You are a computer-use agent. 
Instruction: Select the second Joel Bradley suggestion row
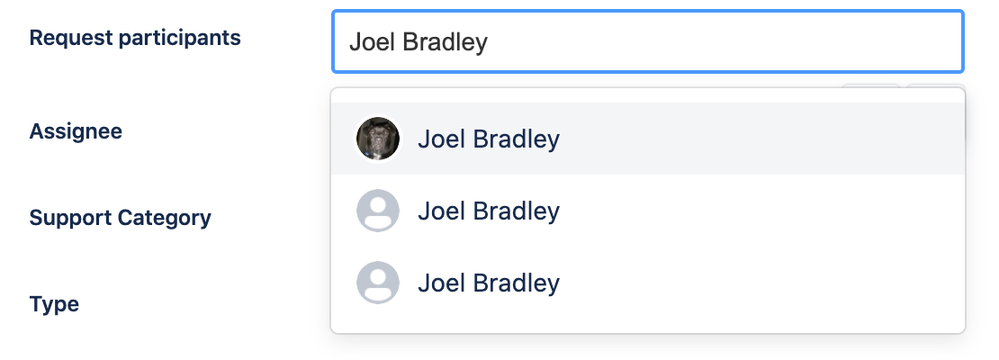pos(648,210)
